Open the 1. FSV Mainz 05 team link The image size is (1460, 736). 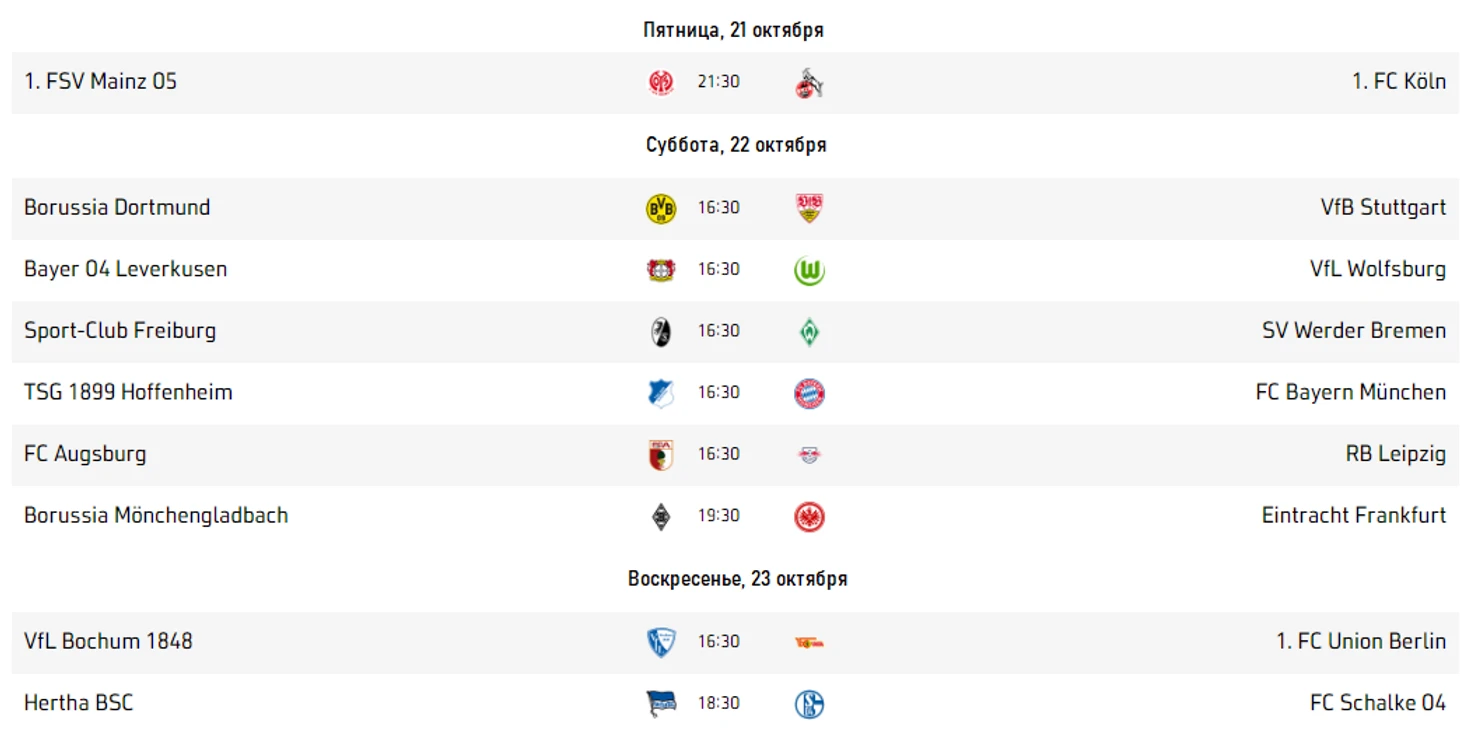coord(101,82)
